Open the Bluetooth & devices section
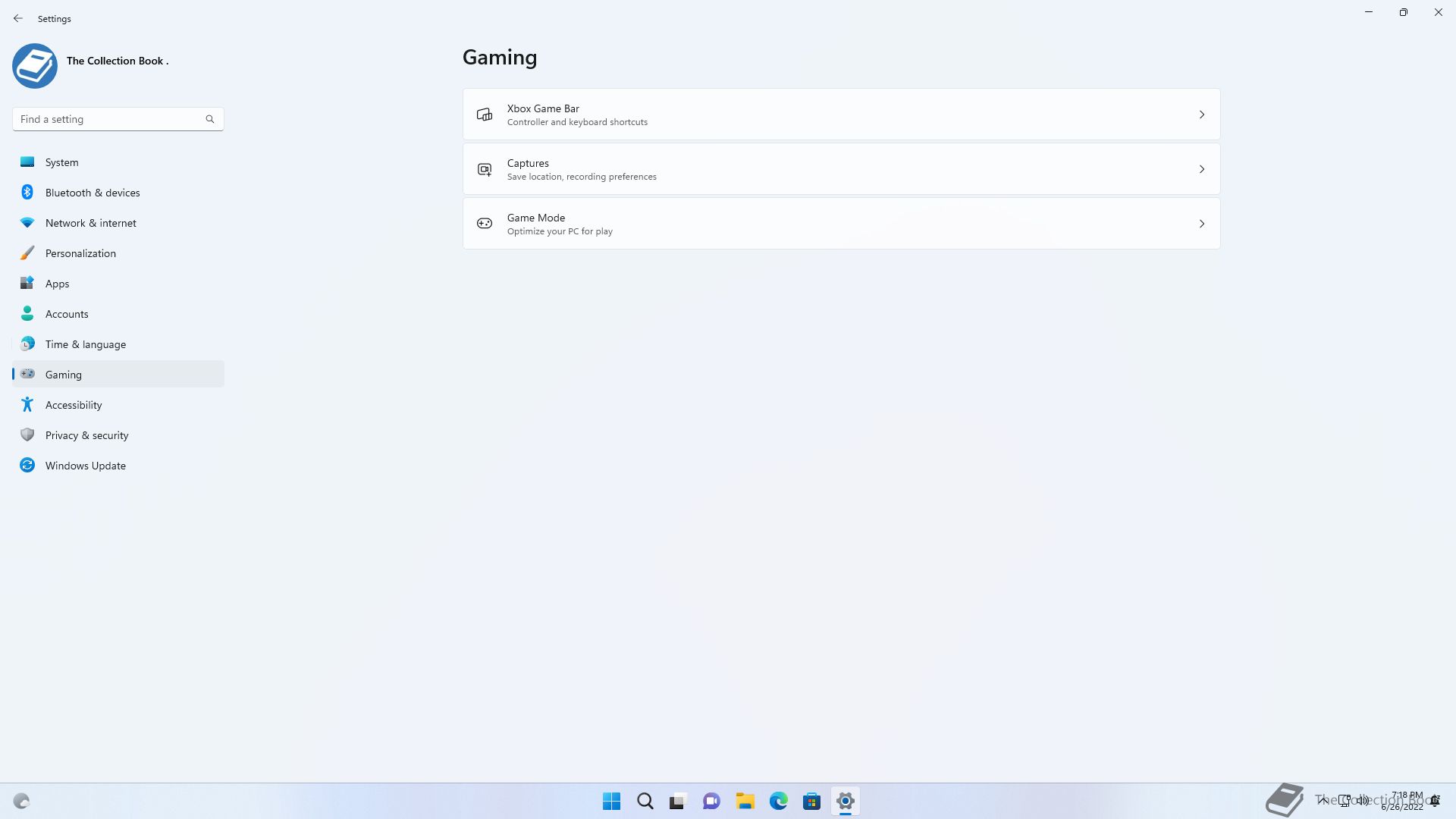Screen dimensions: 1456x819 tap(93, 193)
